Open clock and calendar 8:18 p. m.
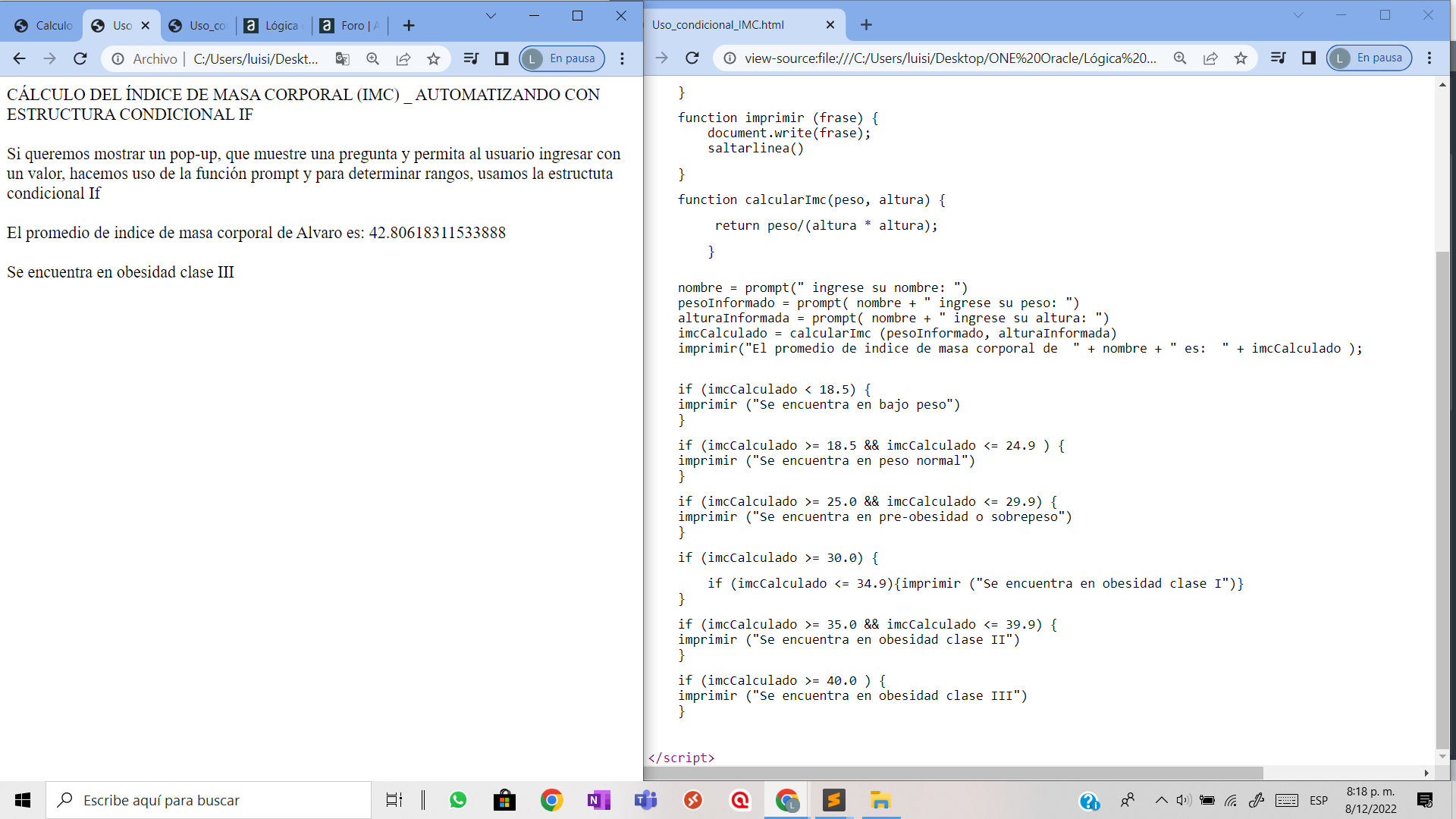 click(x=1371, y=800)
